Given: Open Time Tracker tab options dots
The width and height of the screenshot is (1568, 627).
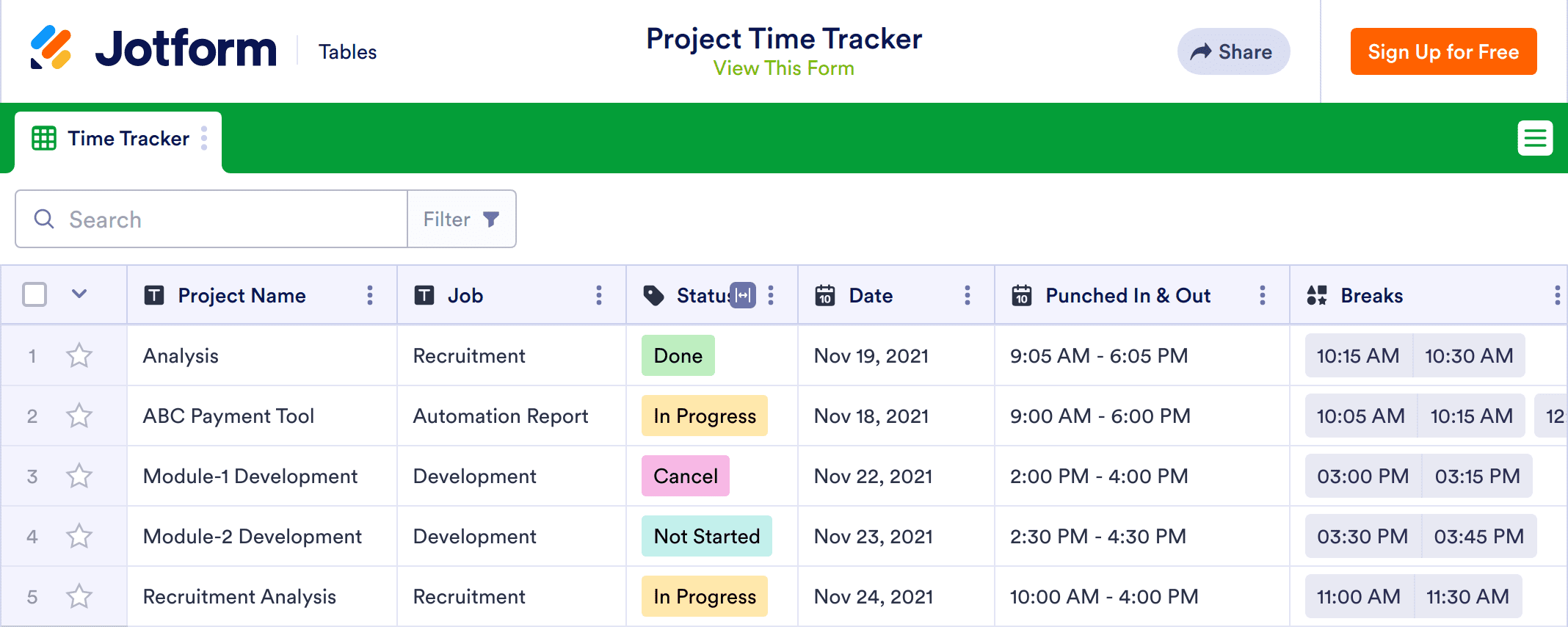Looking at the screenshot, I should pos(204,138).
